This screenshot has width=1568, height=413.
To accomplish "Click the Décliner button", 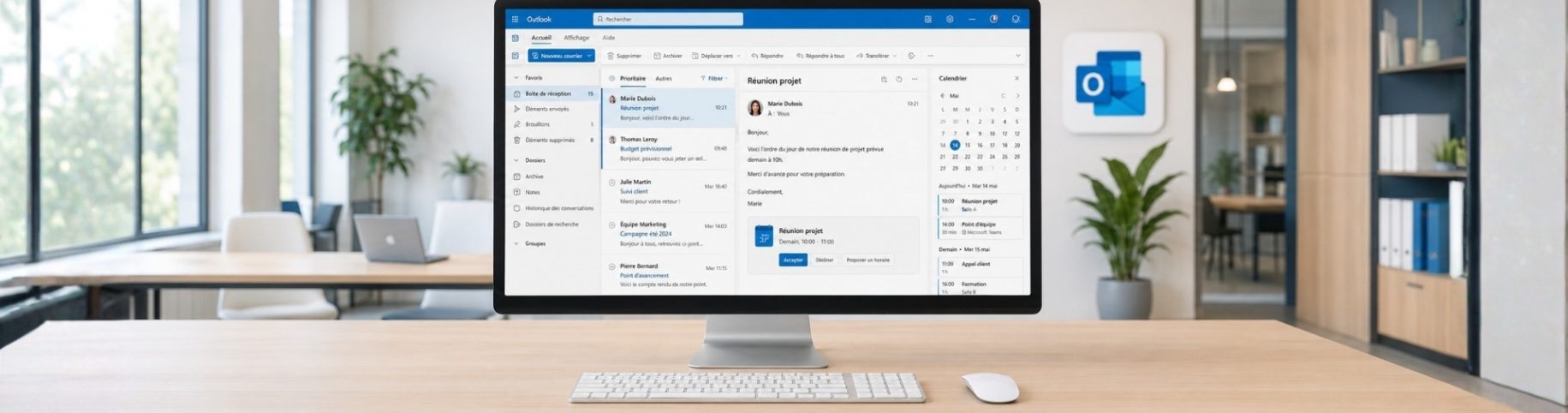I will 825,260.
